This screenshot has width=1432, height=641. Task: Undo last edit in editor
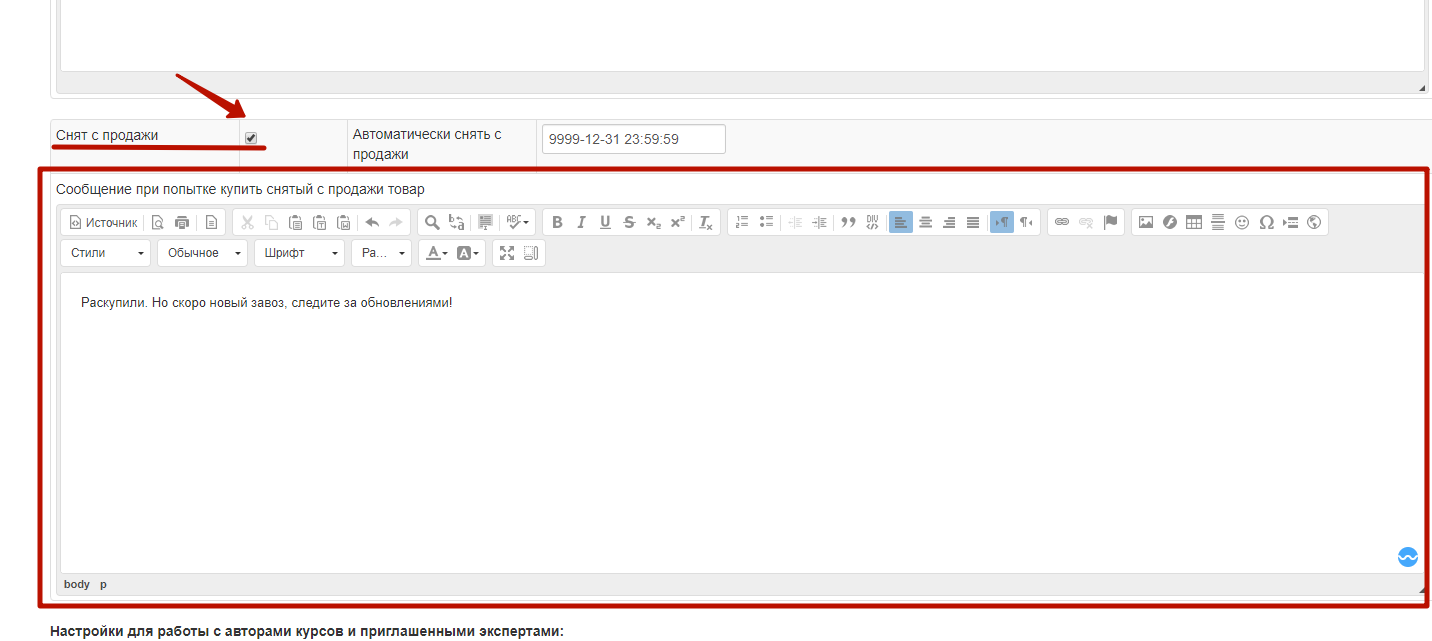[x=372, y=222]
